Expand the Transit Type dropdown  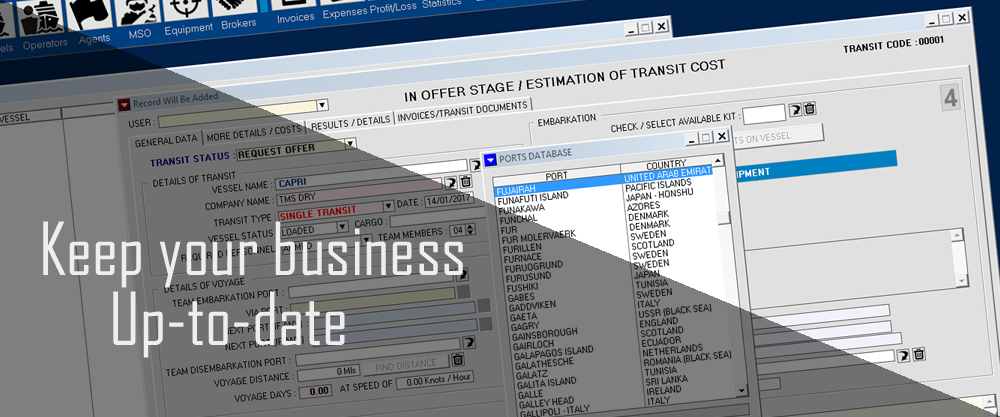(388, 207)
